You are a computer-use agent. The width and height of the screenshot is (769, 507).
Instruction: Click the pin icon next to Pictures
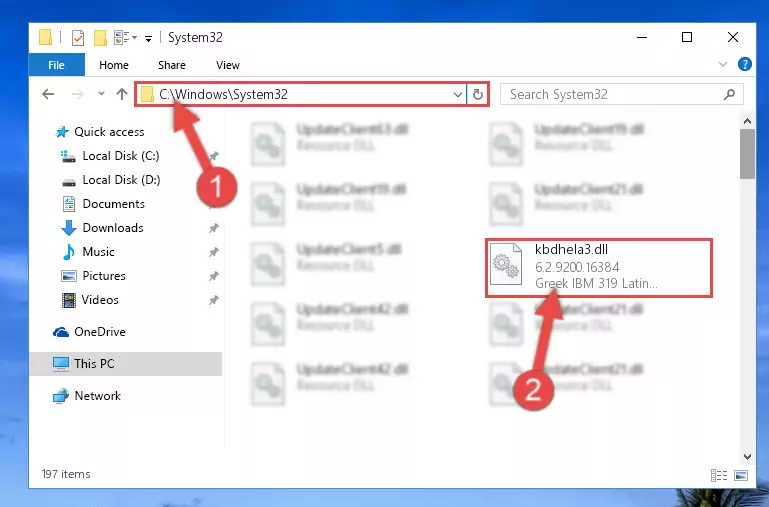pyautogui.click(x=213, y=276)
